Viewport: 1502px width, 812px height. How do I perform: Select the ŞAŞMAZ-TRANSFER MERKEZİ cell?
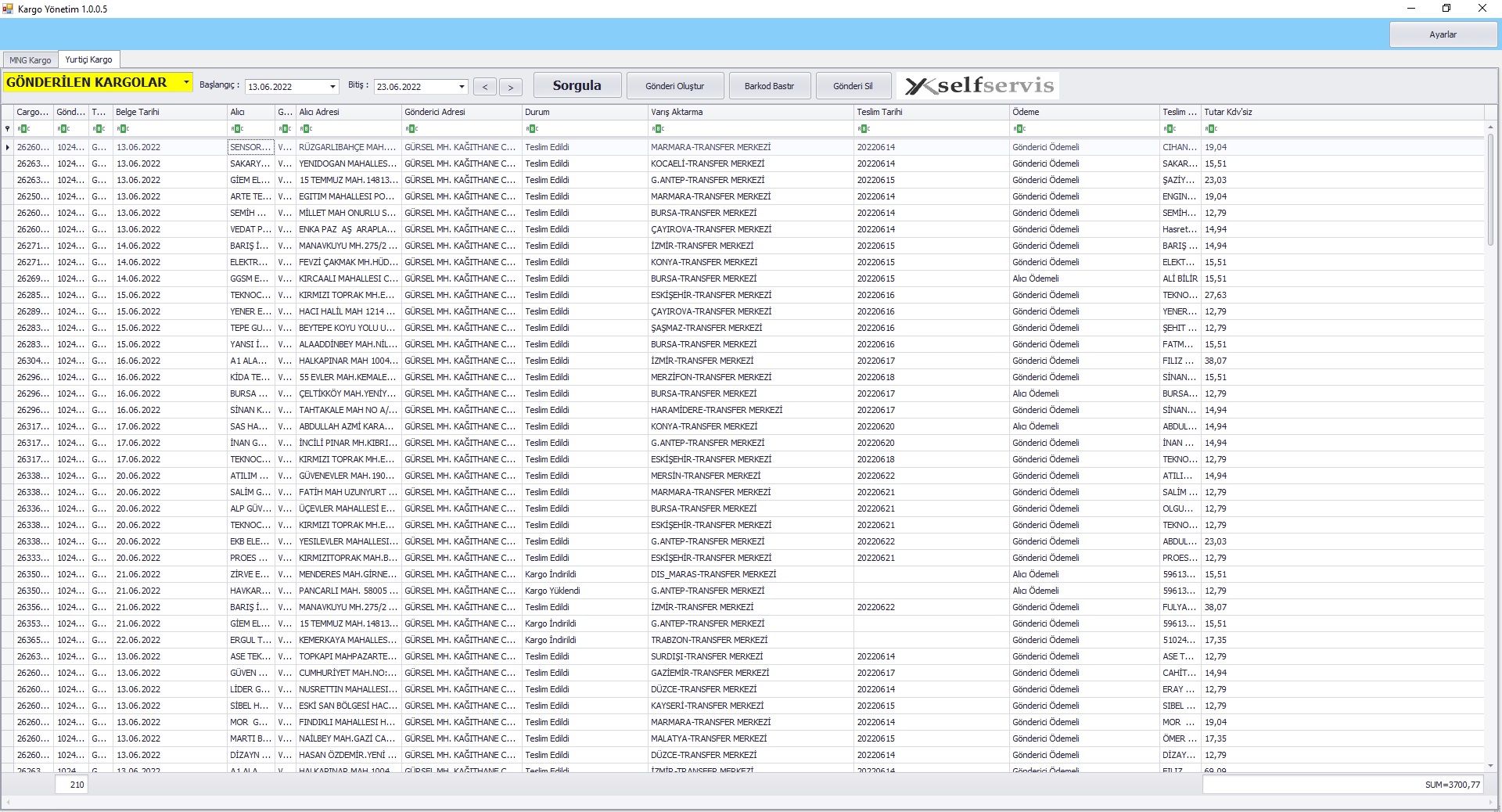751,328
